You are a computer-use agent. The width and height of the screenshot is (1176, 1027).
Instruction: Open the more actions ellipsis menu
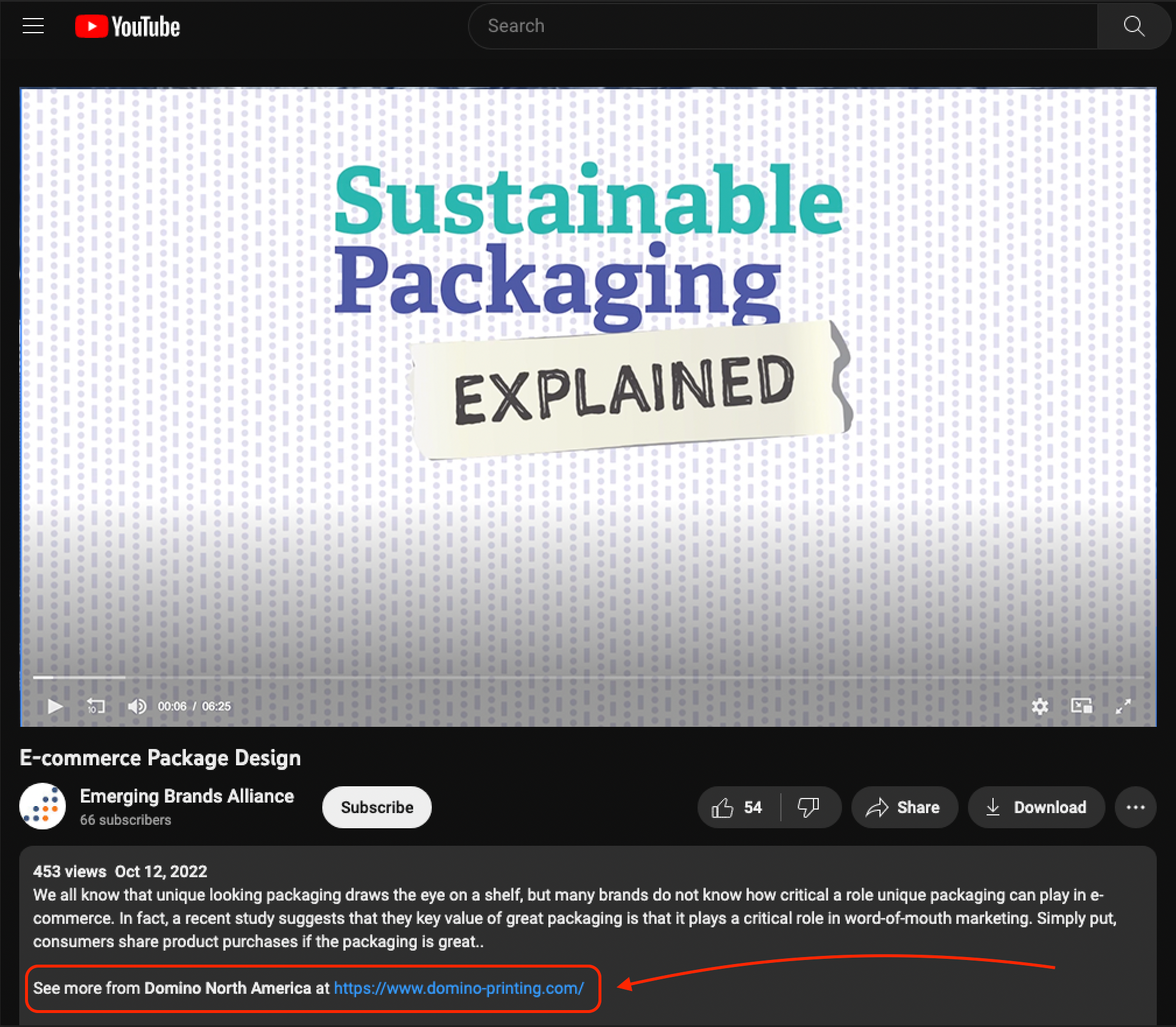coord(1135,807)
